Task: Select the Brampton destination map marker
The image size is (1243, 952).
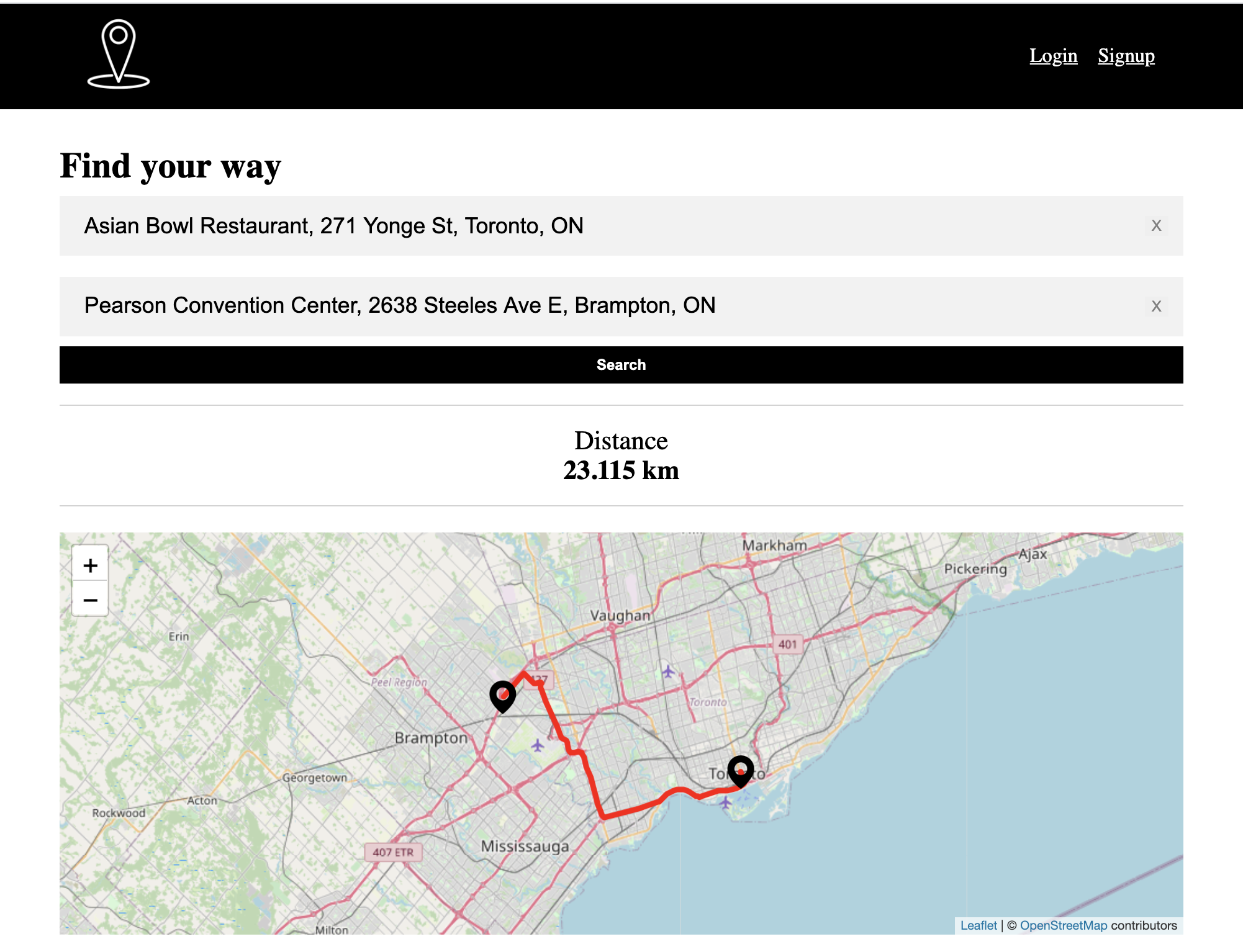Action: tap(503, 696)
